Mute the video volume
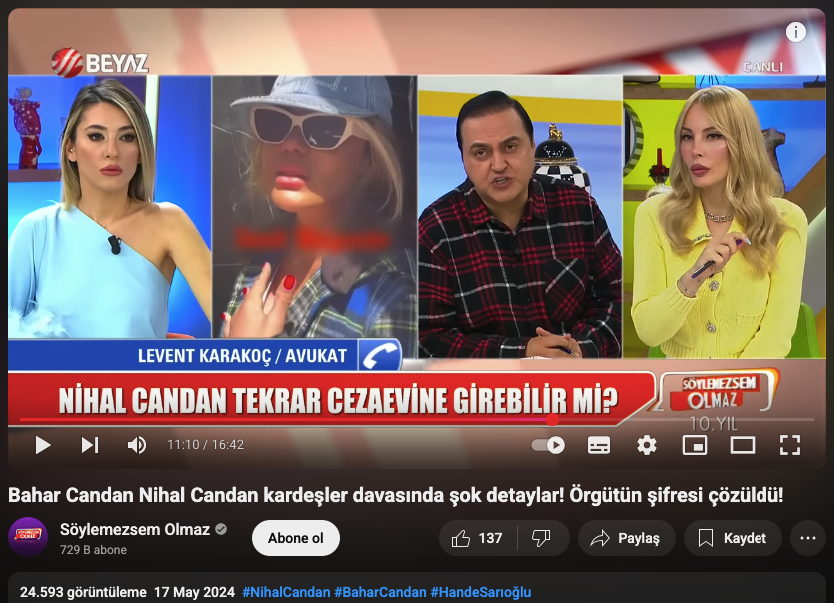The height and width of the screenshot is (603, 834). [x=137, y=445]
